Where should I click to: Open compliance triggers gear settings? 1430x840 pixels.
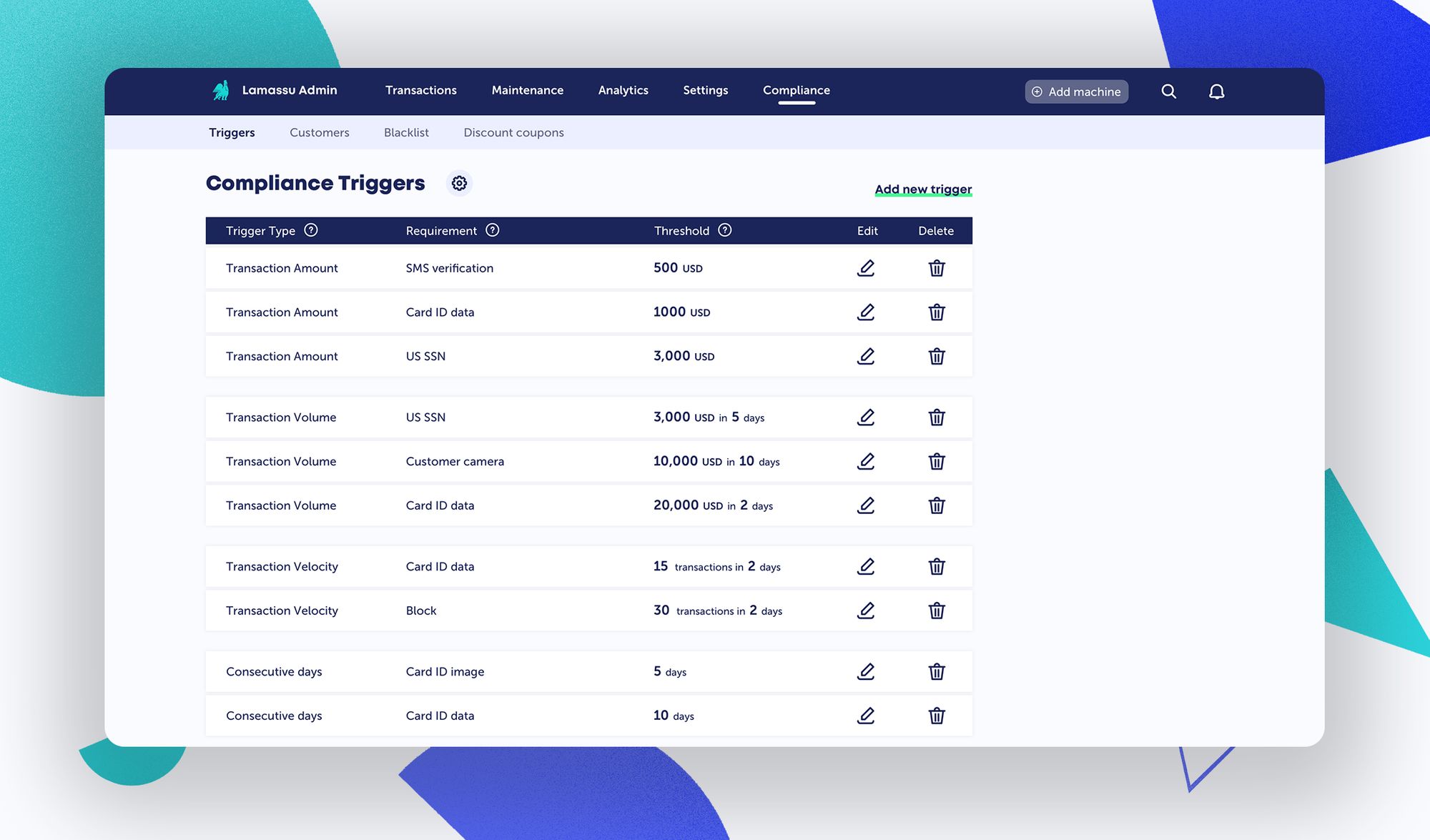tap(459, 183)
